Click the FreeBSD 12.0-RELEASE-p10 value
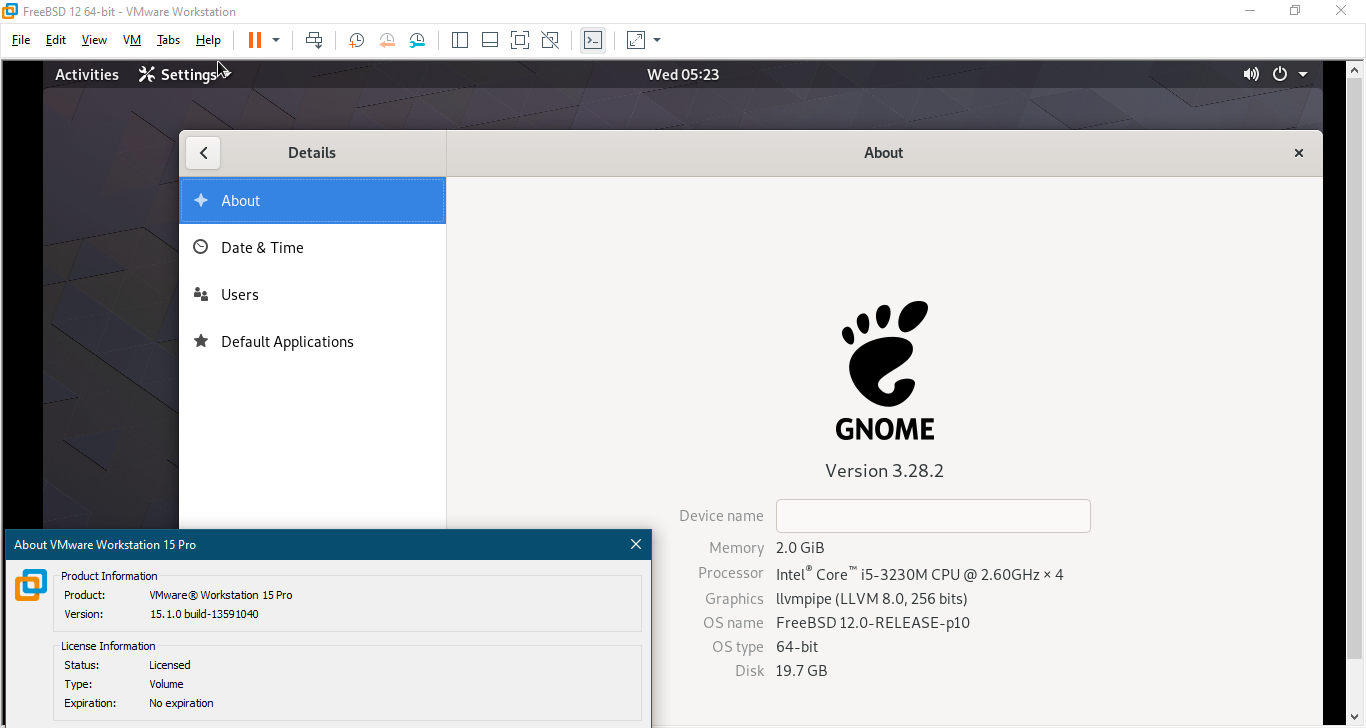Screen dimensions: 1366x728 click(873, 622)
